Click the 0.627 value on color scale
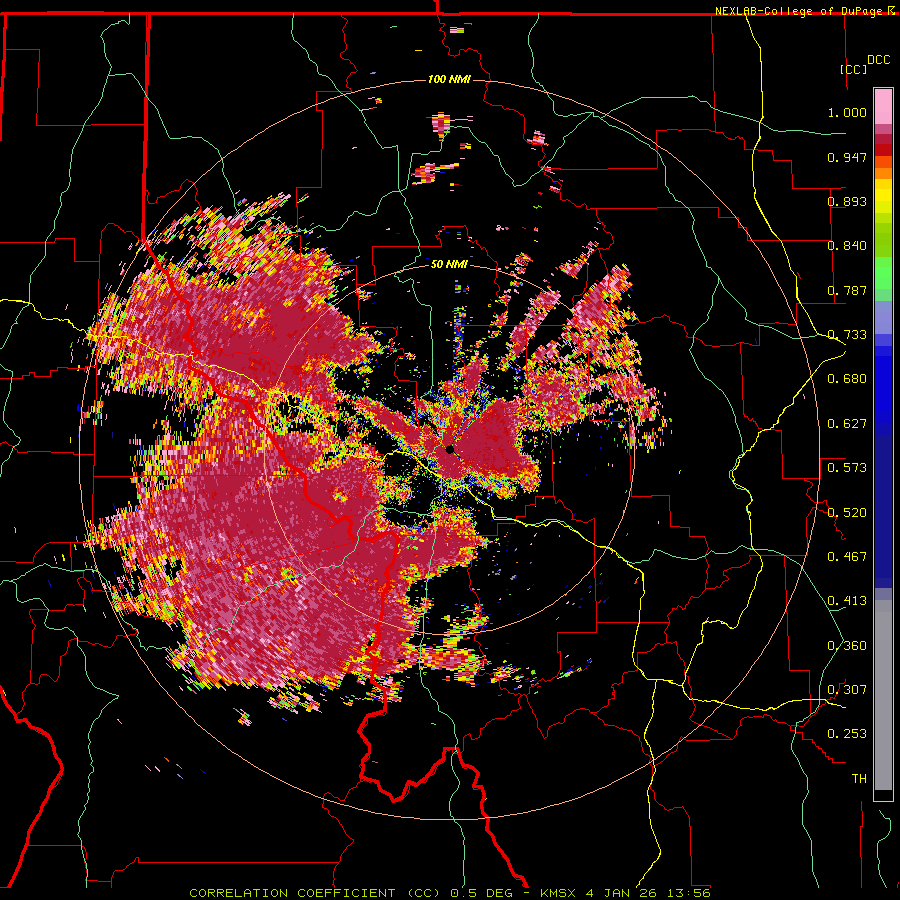 (847, 424)
